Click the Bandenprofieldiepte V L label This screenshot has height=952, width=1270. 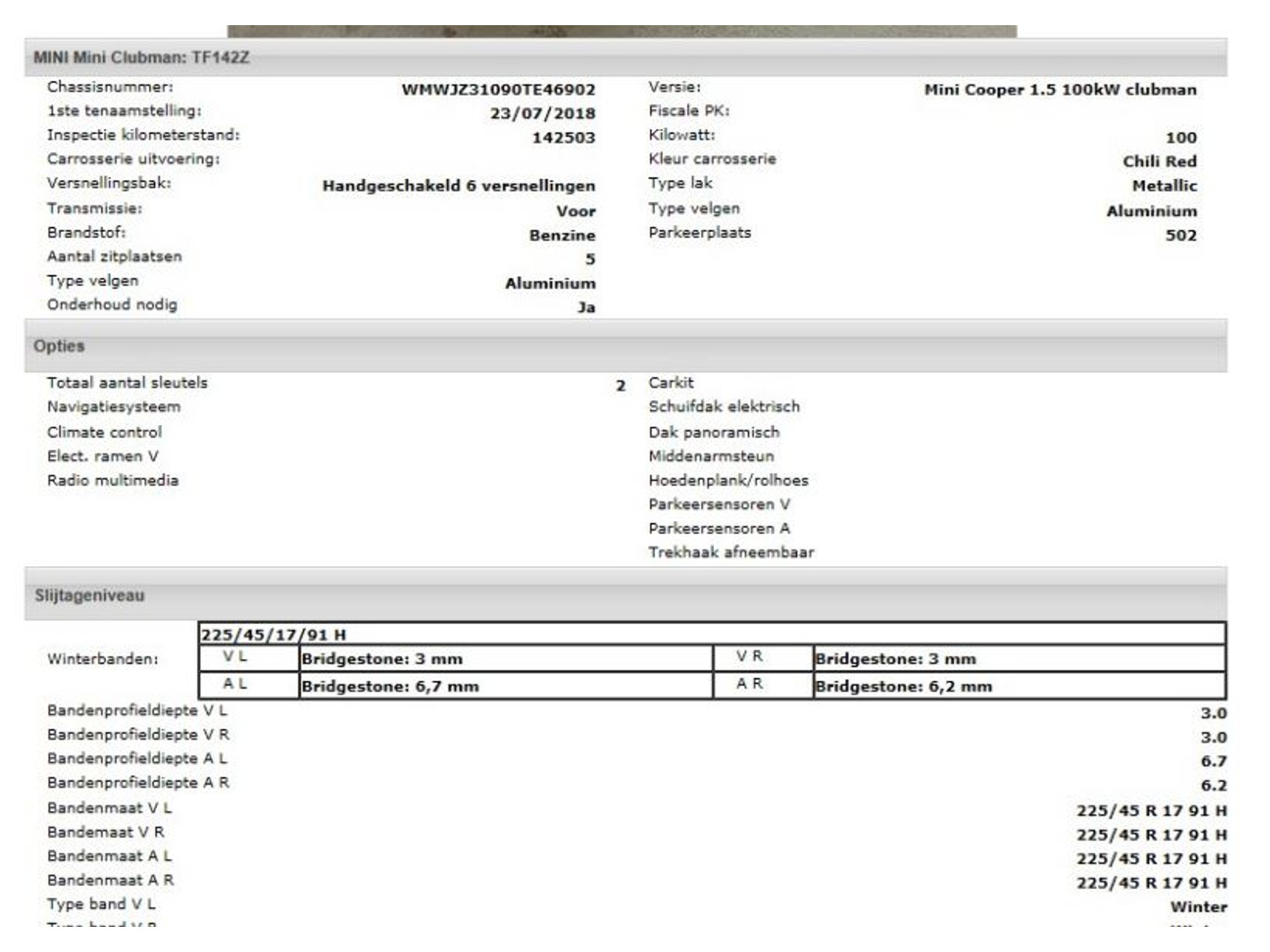click(x=137, y=711)
